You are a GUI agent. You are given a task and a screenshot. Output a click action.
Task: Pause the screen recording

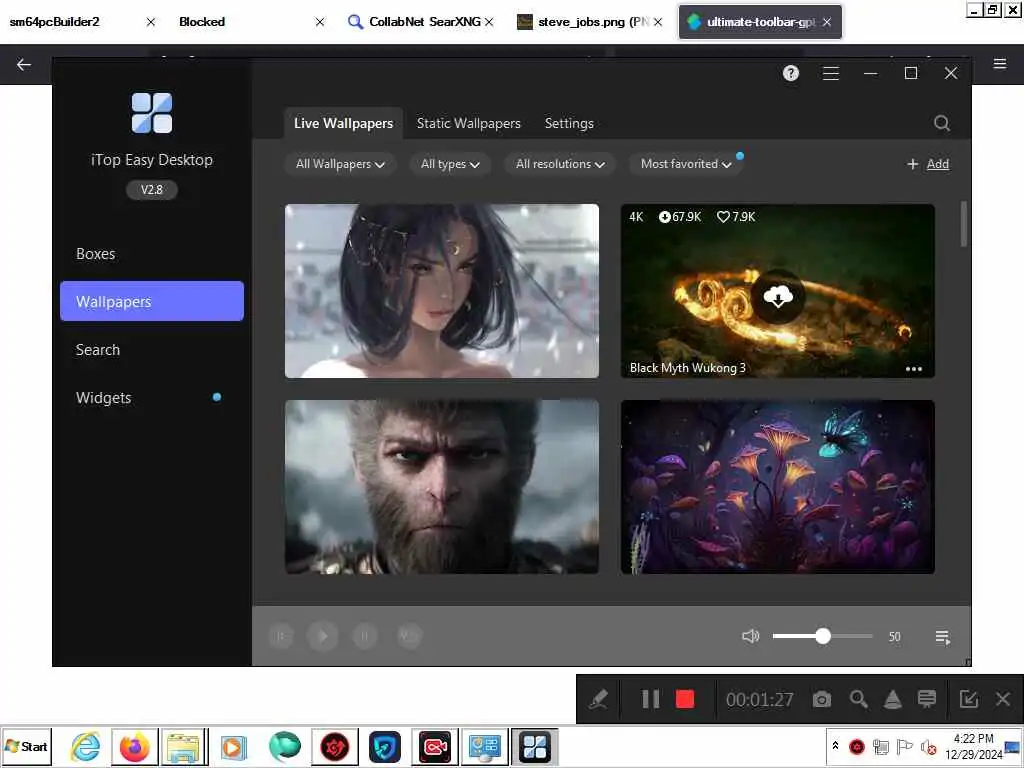tap(650, 699)
